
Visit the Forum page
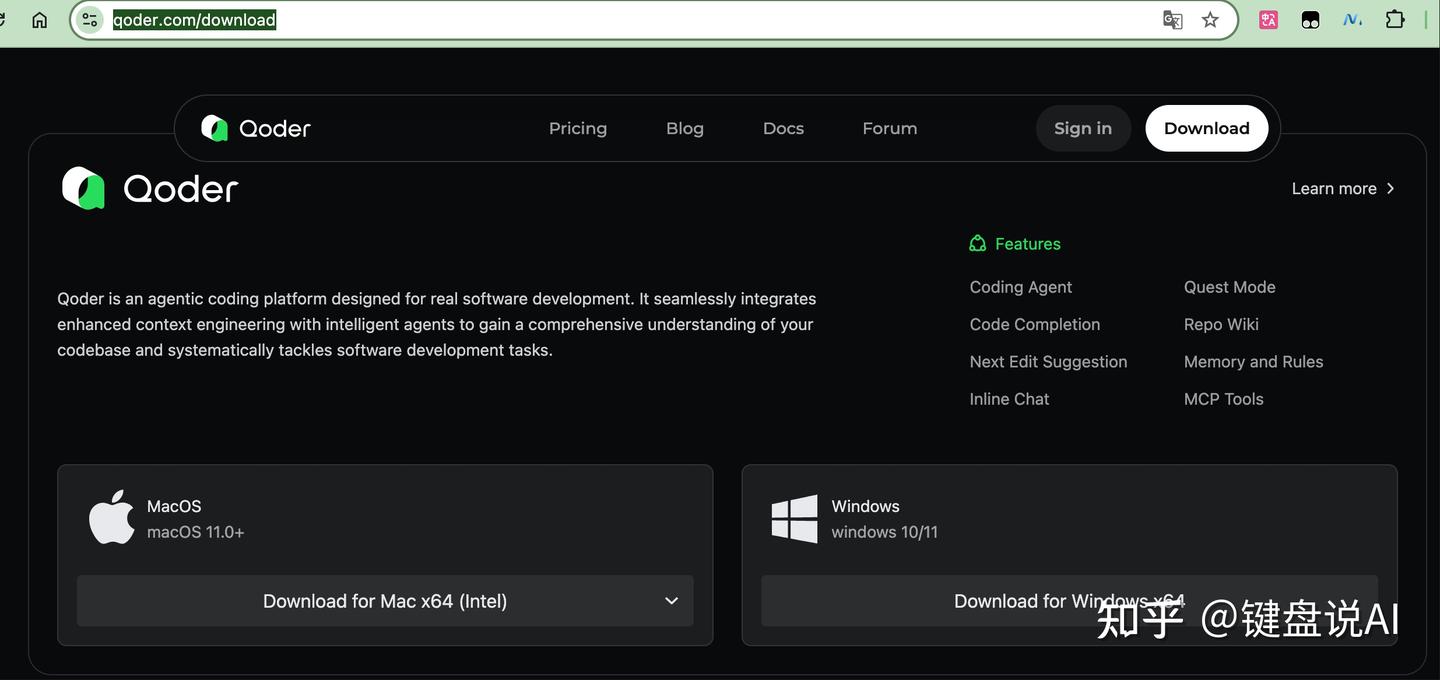pyautogui.click(x=889, y=128)
